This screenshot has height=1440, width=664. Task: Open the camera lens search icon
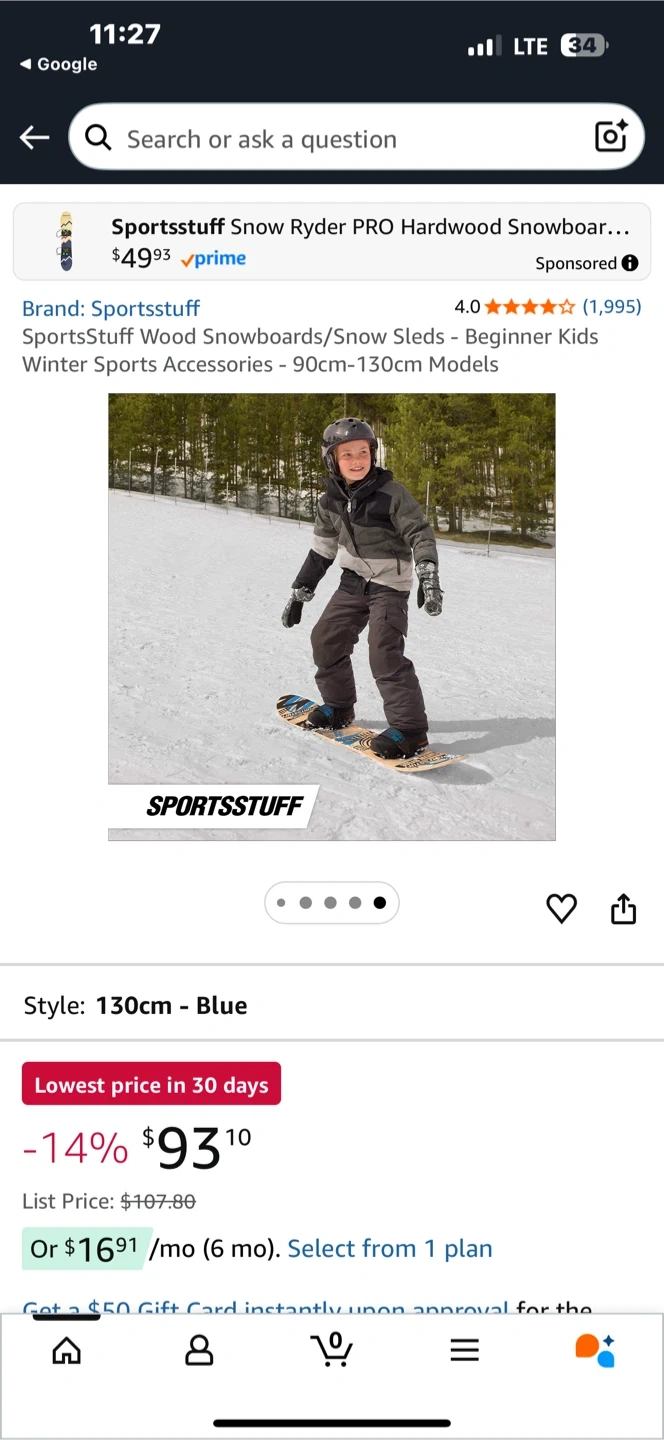pos(611,137)
